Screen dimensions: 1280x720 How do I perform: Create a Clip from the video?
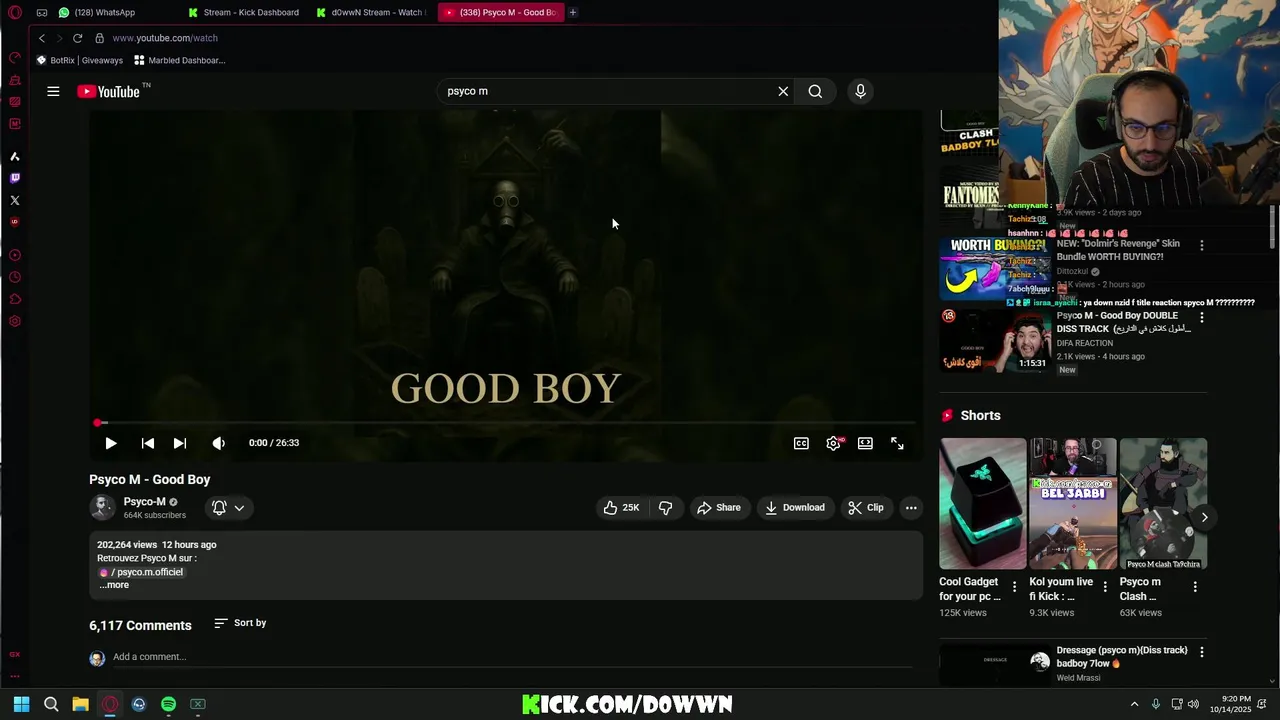pos(866,508)
